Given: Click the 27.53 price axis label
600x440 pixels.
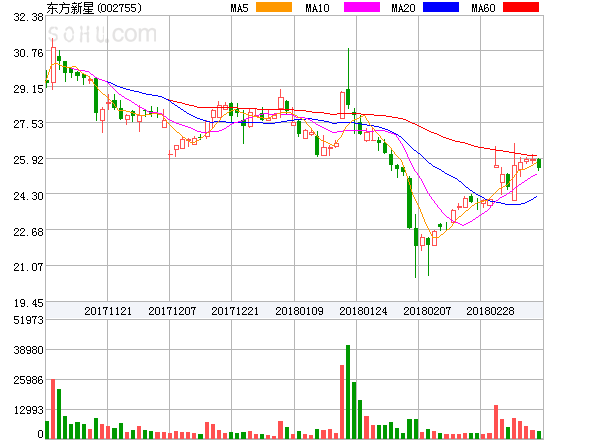Looking at the screenshot, I should point(28,124).
